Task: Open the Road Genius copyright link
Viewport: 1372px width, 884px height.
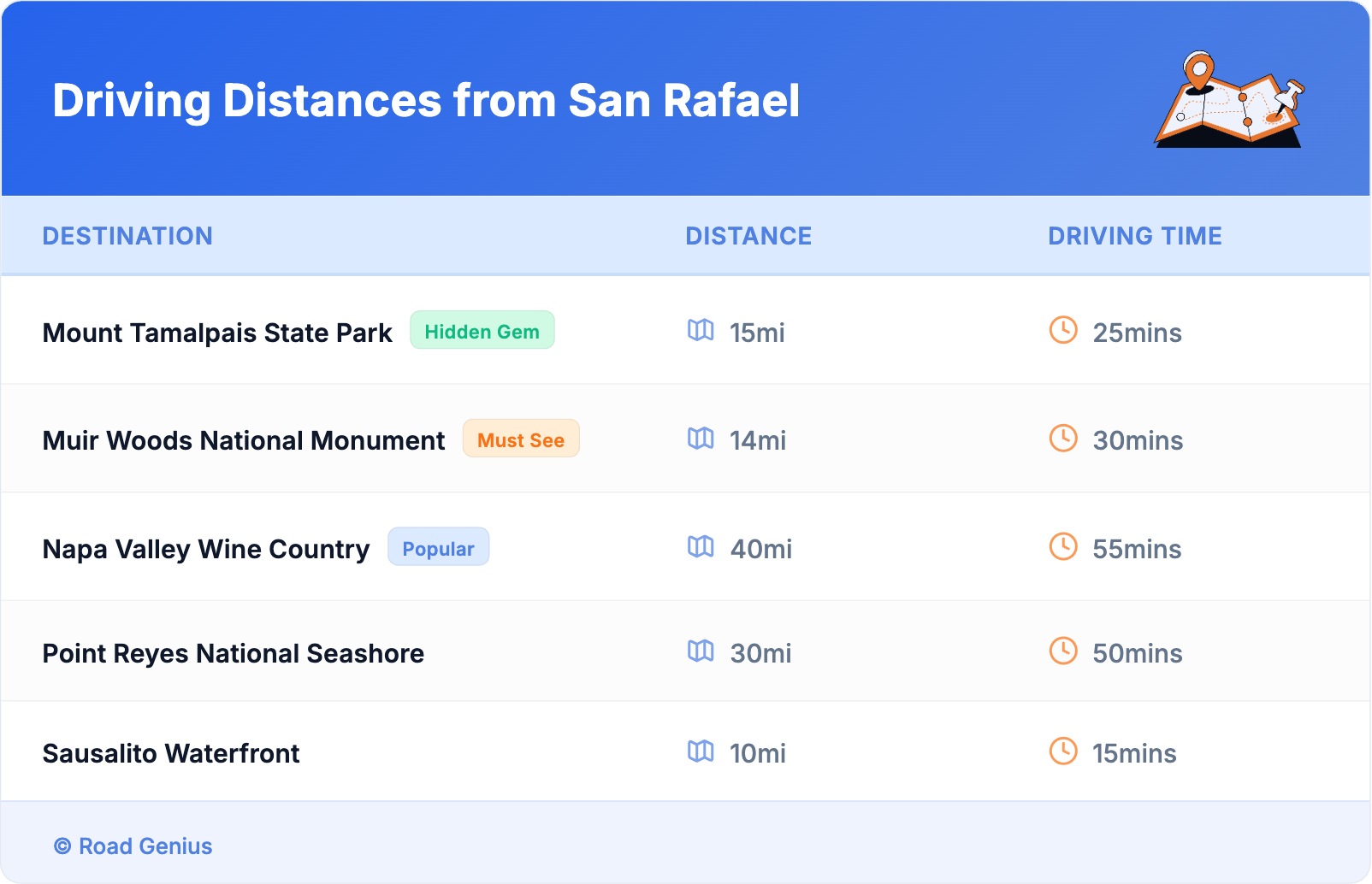Action: coord(133,846)
